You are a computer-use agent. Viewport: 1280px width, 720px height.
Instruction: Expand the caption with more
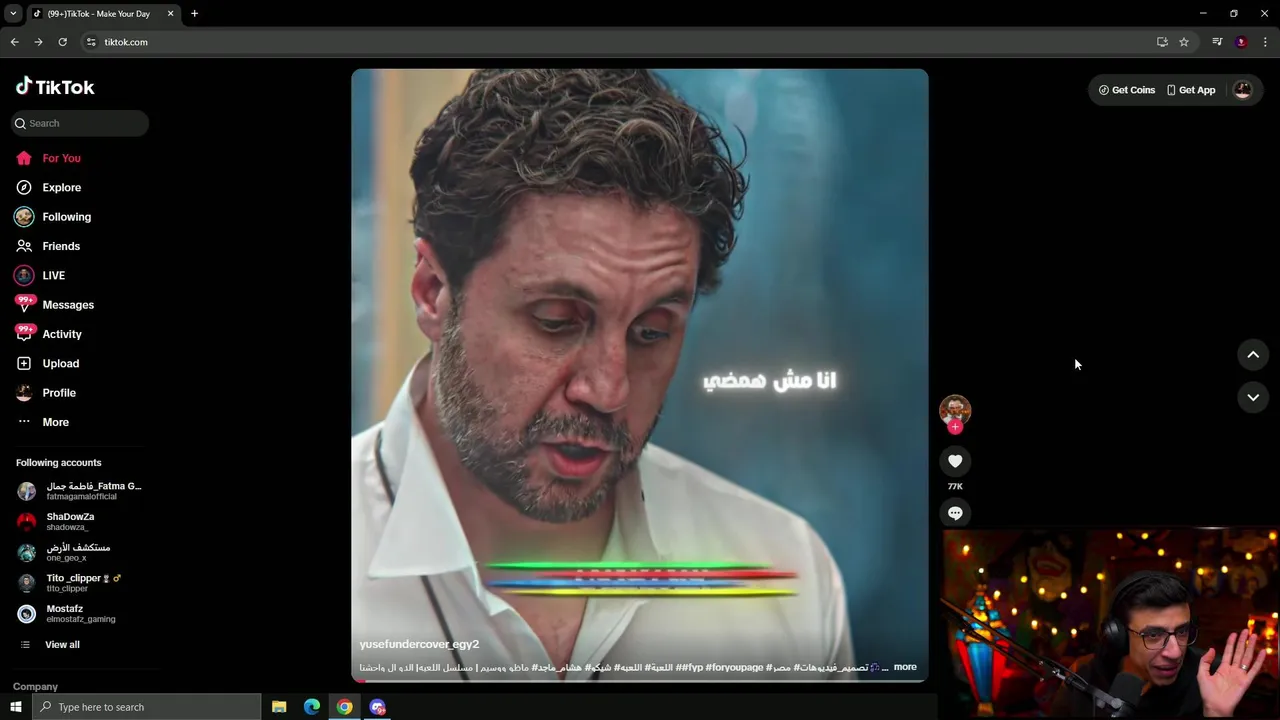[x=905, y=667]
